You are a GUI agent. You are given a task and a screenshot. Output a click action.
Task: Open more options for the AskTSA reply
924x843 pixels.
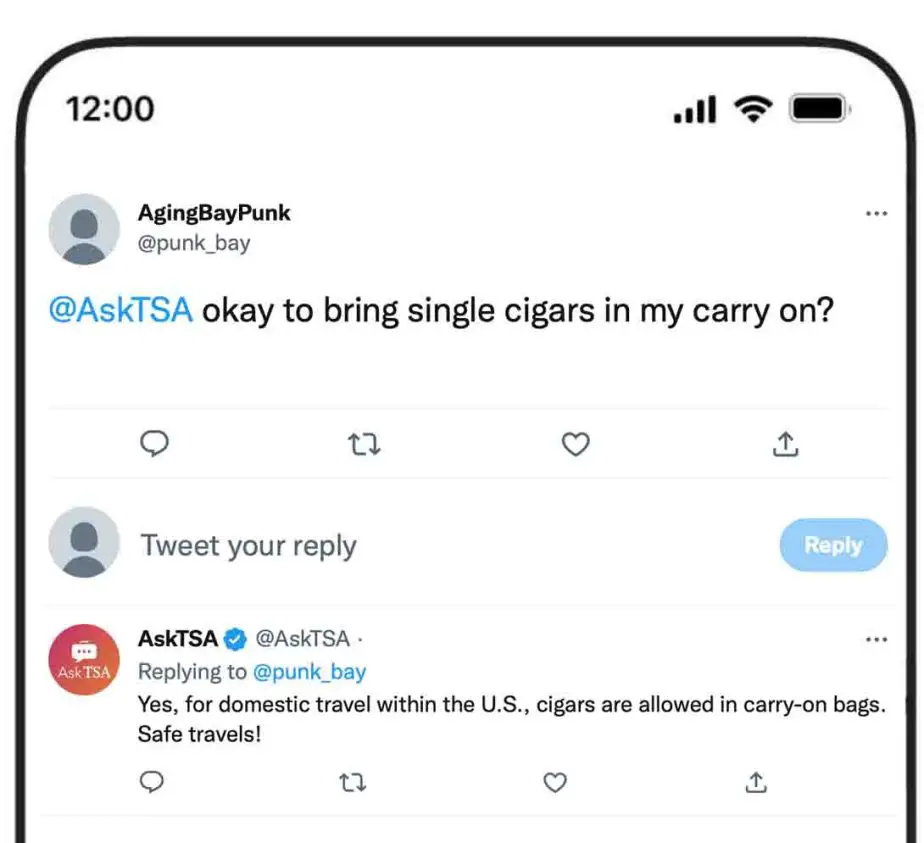pos(876,639)
